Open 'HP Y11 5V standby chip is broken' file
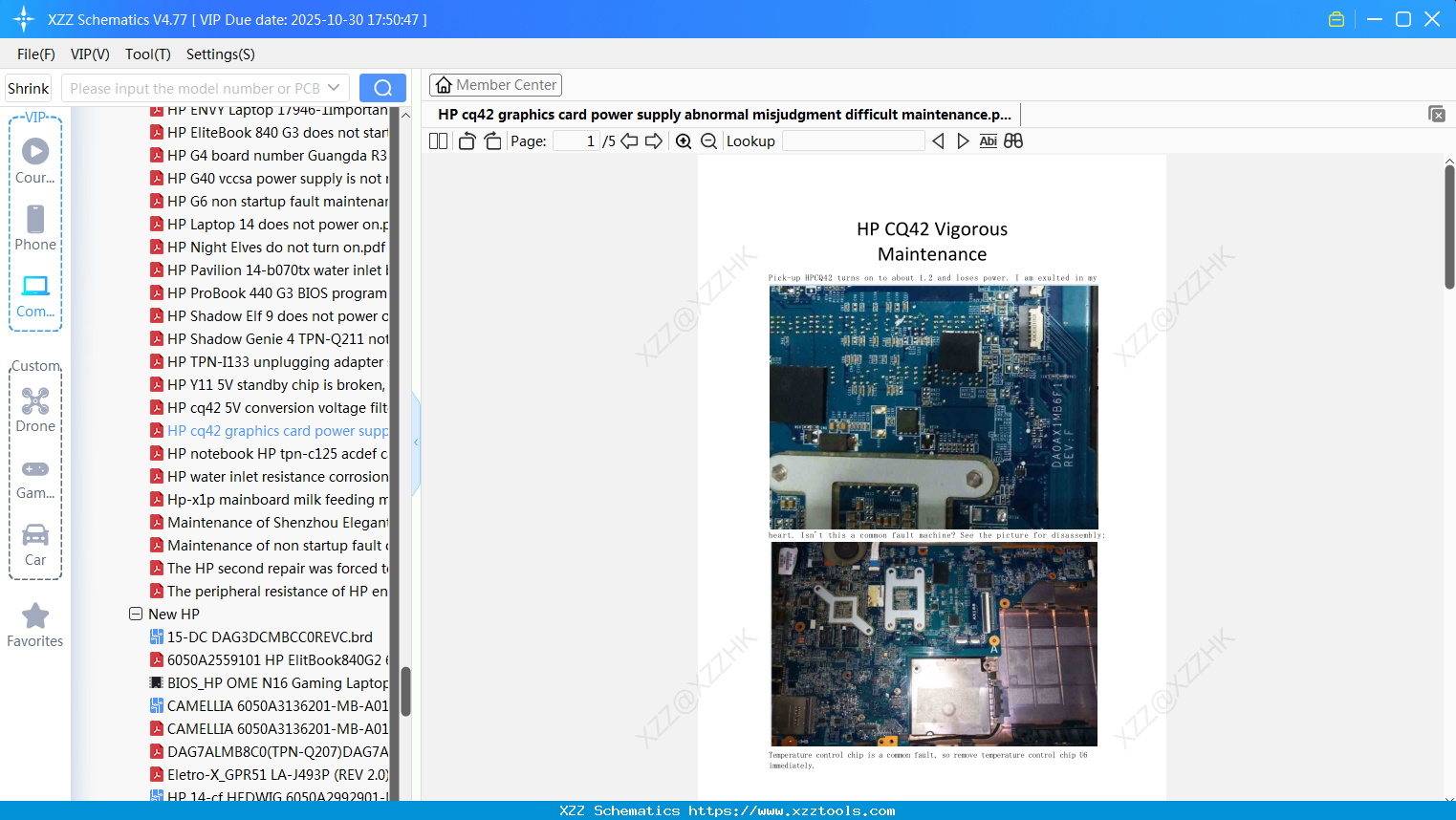 (x=269, y=385)
